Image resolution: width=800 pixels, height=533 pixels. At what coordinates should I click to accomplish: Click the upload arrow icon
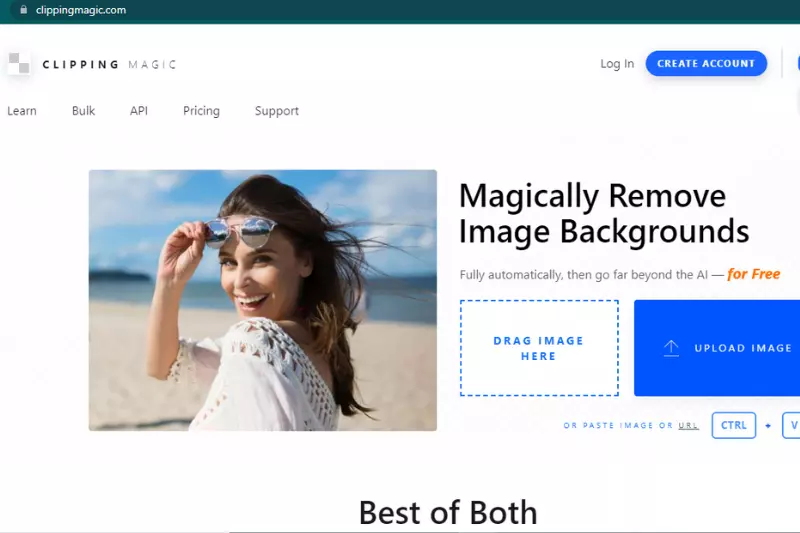click(671, 348)
